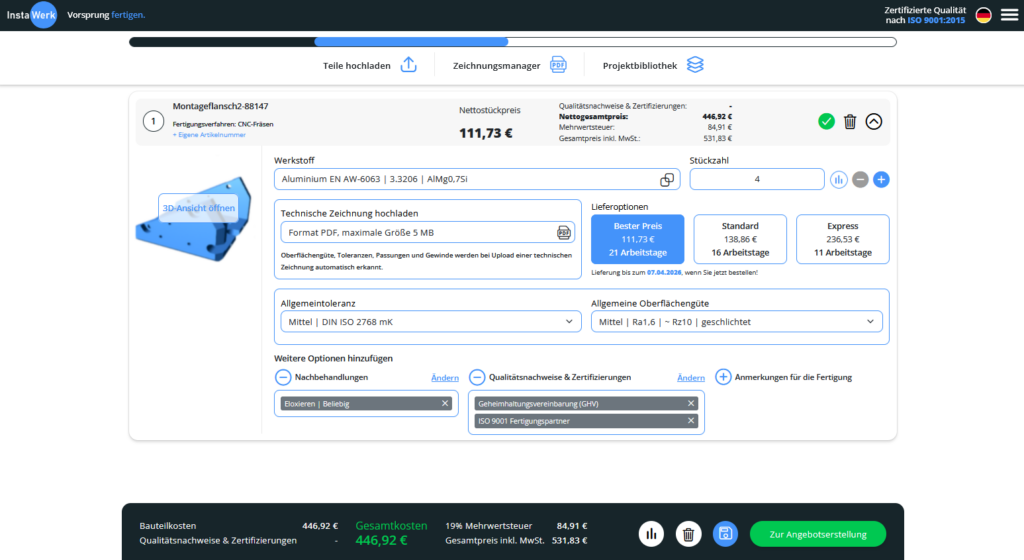The image size is (1024, 560).
Task: Open the Allgemeintoleranz dropdown
Action: pos(427,322)
